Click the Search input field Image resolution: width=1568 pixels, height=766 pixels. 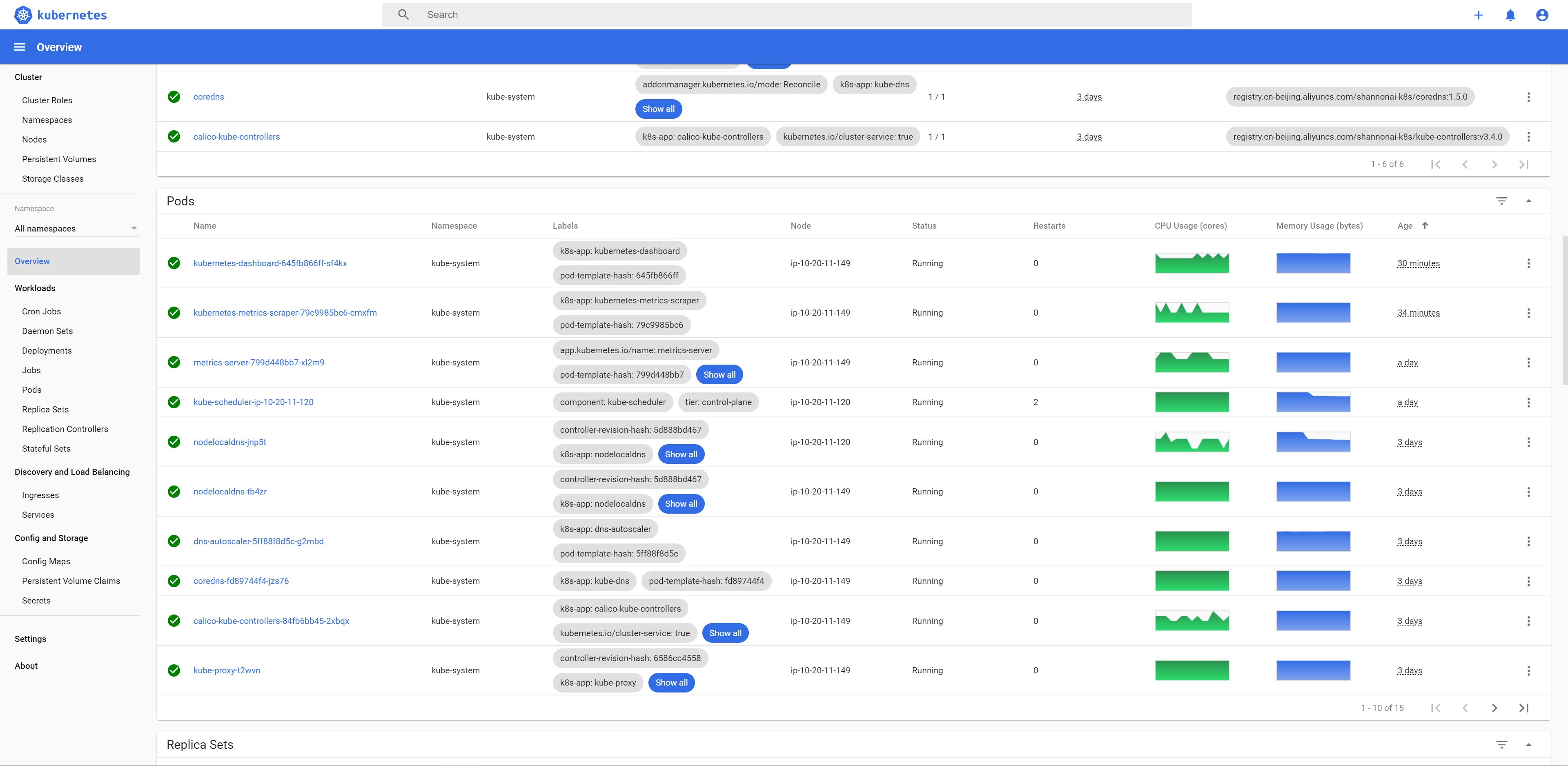786,15
